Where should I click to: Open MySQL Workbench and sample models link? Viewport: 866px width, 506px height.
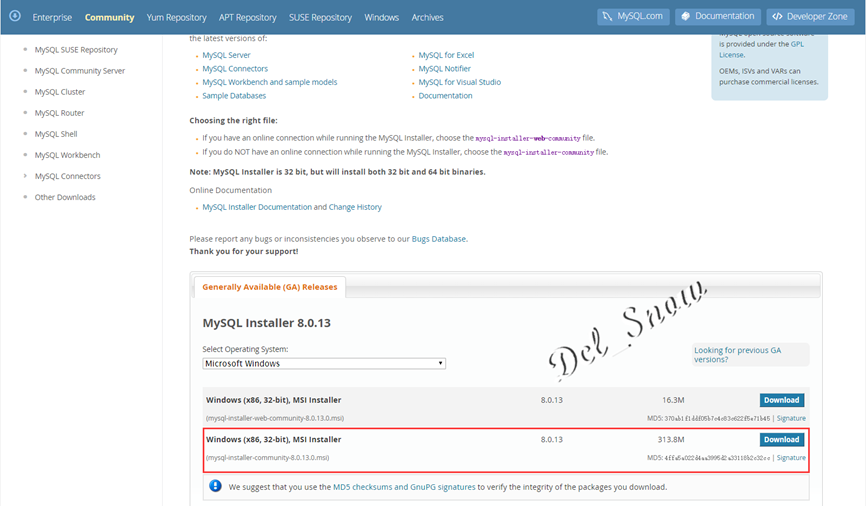click(x=270, y=82)
